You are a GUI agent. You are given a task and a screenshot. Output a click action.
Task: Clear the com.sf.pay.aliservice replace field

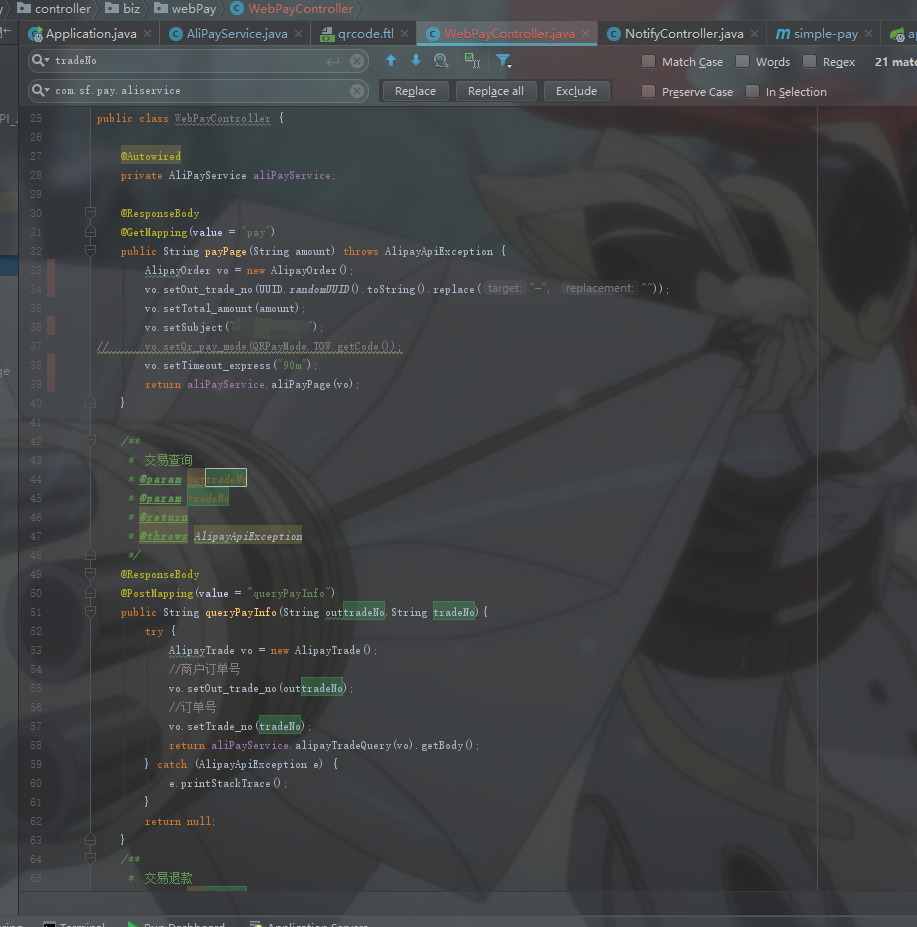click(357, 91)
